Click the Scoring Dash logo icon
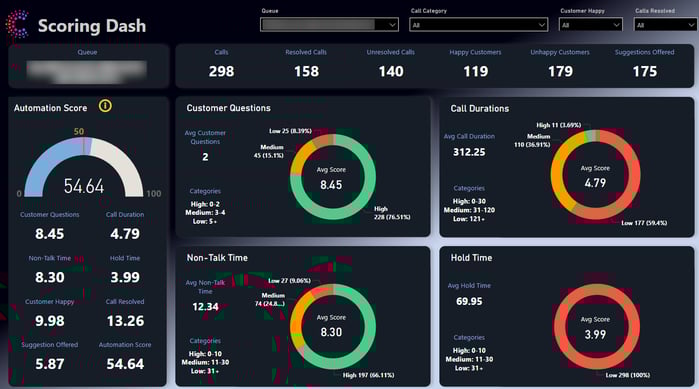This screenshot has width=699, height=389. click(17, 24)
